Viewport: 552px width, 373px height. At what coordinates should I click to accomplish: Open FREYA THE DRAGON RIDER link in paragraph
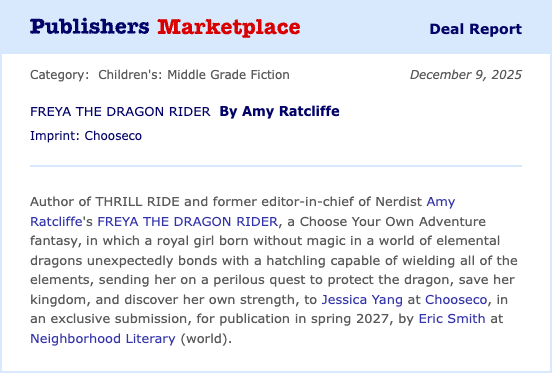188,221
